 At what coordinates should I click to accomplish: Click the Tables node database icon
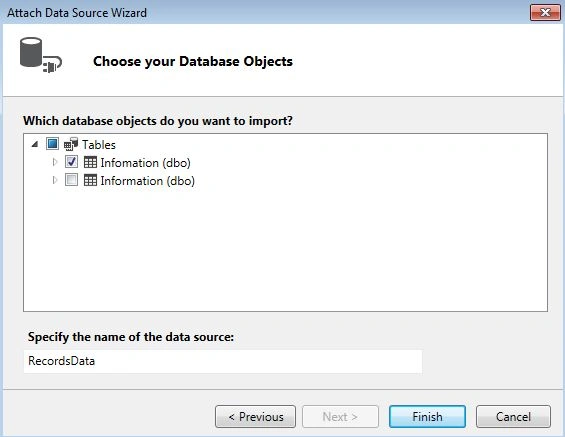point(71,144)
